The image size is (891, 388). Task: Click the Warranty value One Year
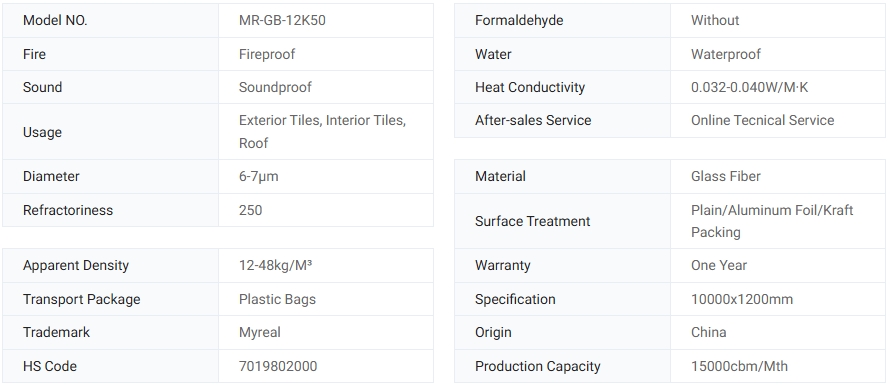tap(719, 265)
